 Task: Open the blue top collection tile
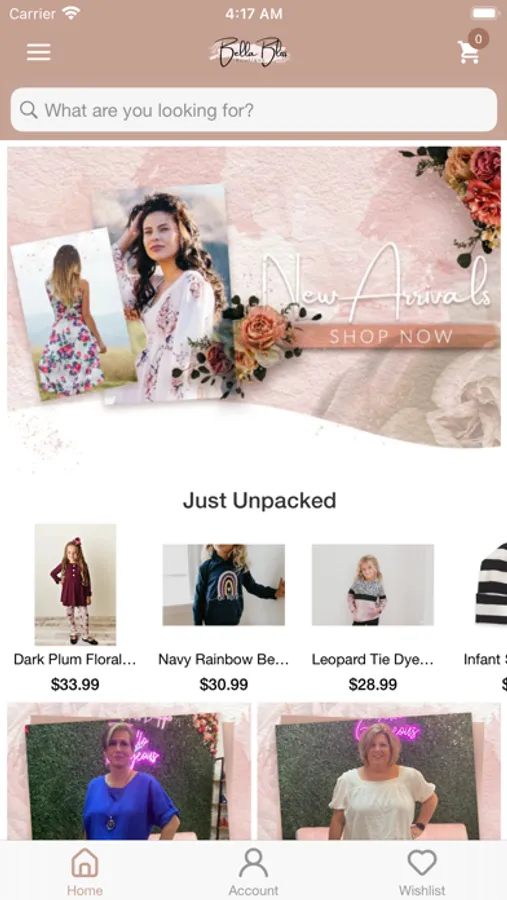(129, 771)
